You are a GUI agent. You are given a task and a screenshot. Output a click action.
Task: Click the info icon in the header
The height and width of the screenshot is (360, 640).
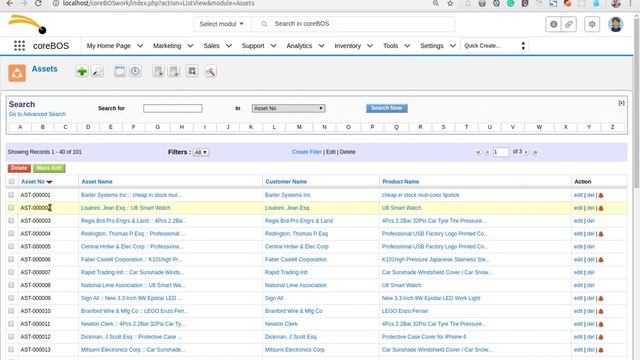point(553,24)
